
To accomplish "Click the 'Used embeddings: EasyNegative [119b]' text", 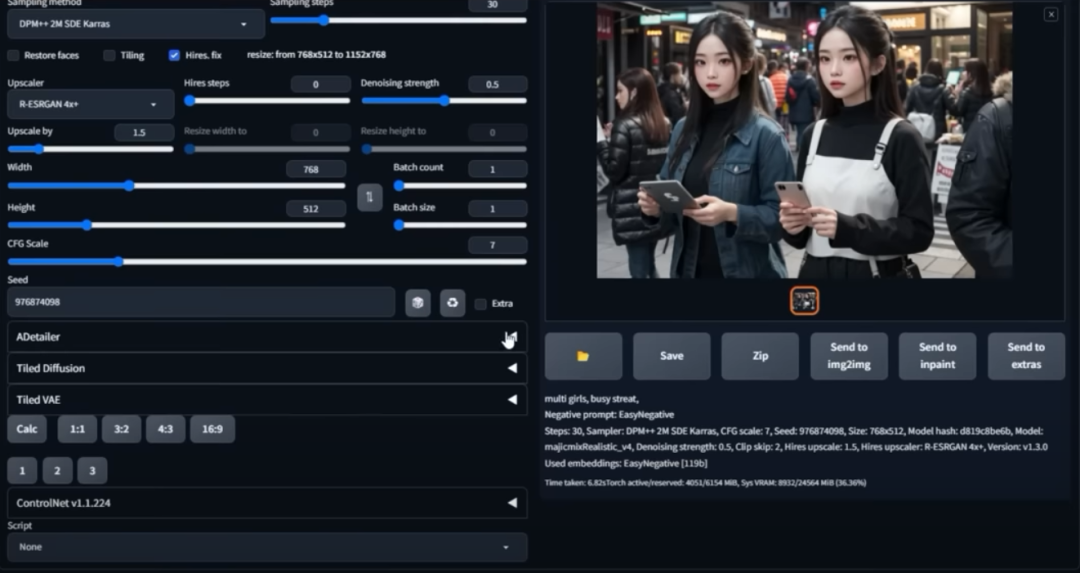I will coord(626,463).
